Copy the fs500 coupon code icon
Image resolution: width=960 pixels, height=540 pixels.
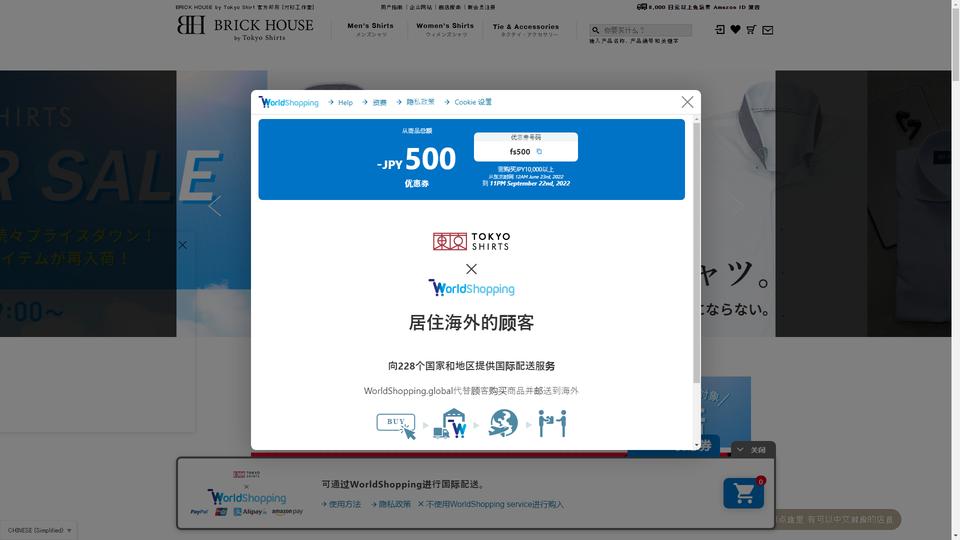[539, 151]
